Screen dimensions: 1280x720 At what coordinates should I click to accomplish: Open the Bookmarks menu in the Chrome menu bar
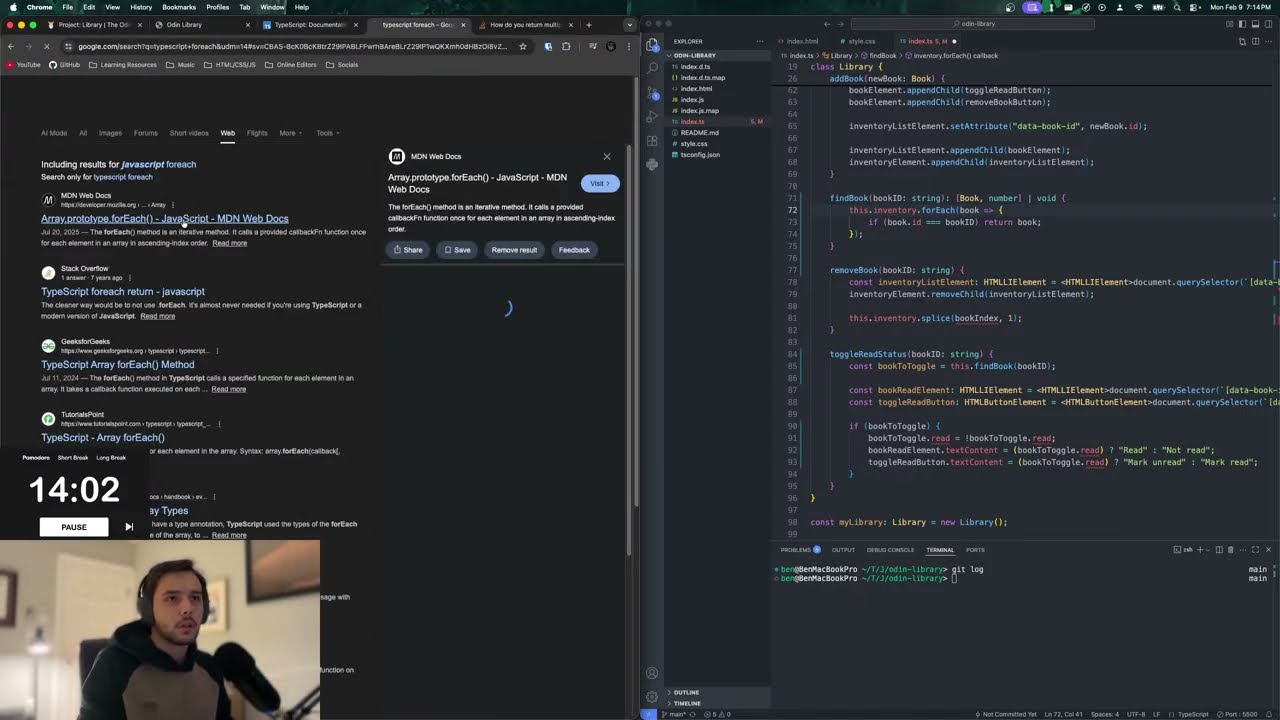tap(179, 7)
